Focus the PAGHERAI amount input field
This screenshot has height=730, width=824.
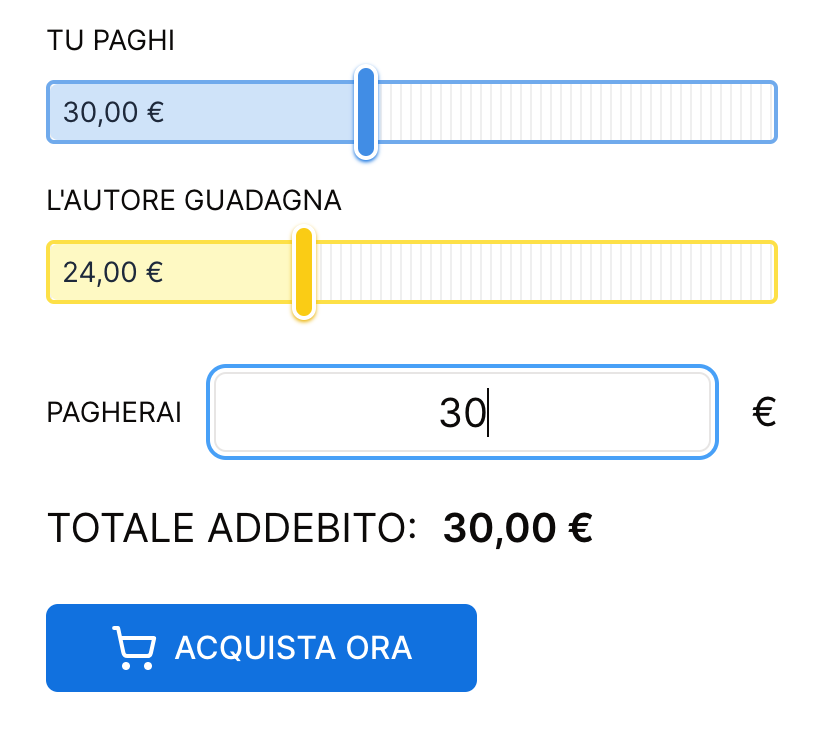[462, 413]
